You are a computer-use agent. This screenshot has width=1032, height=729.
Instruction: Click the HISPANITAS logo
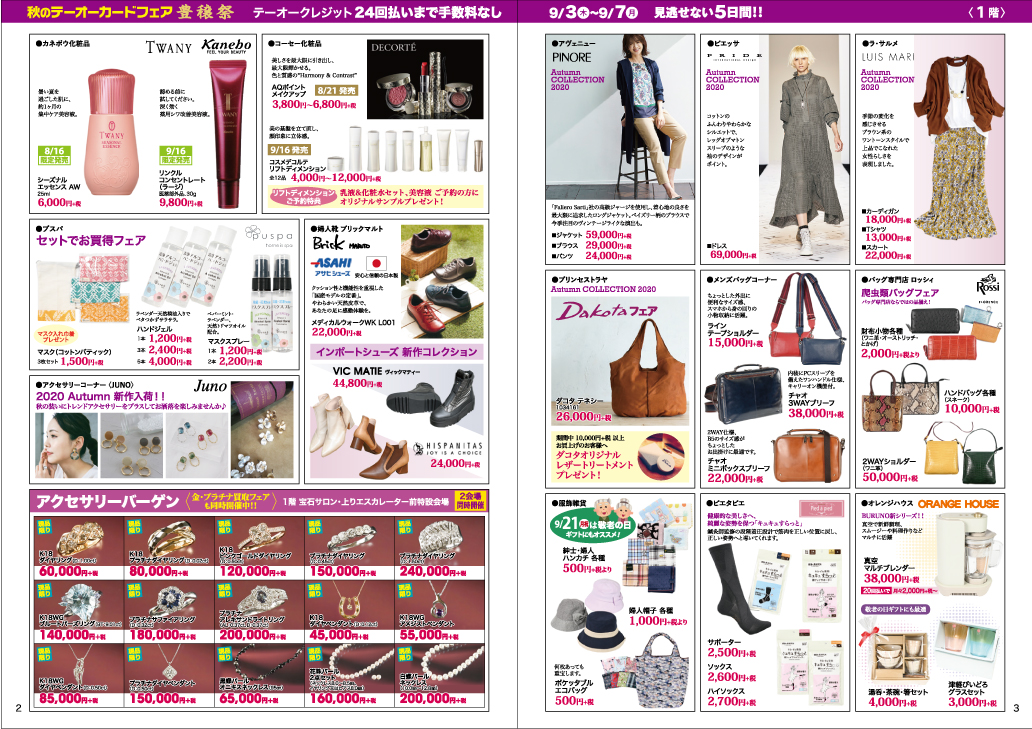point(448,449)
